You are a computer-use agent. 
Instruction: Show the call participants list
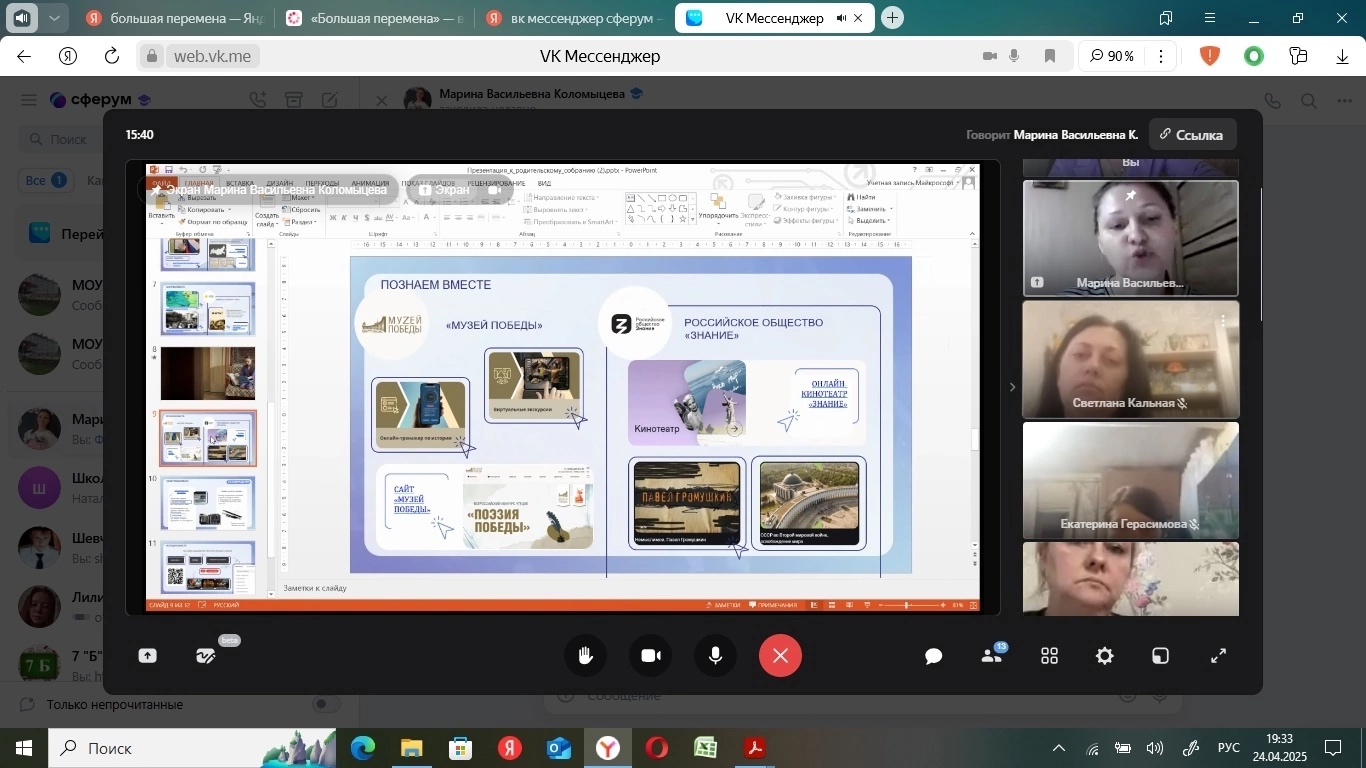(992, 656)
